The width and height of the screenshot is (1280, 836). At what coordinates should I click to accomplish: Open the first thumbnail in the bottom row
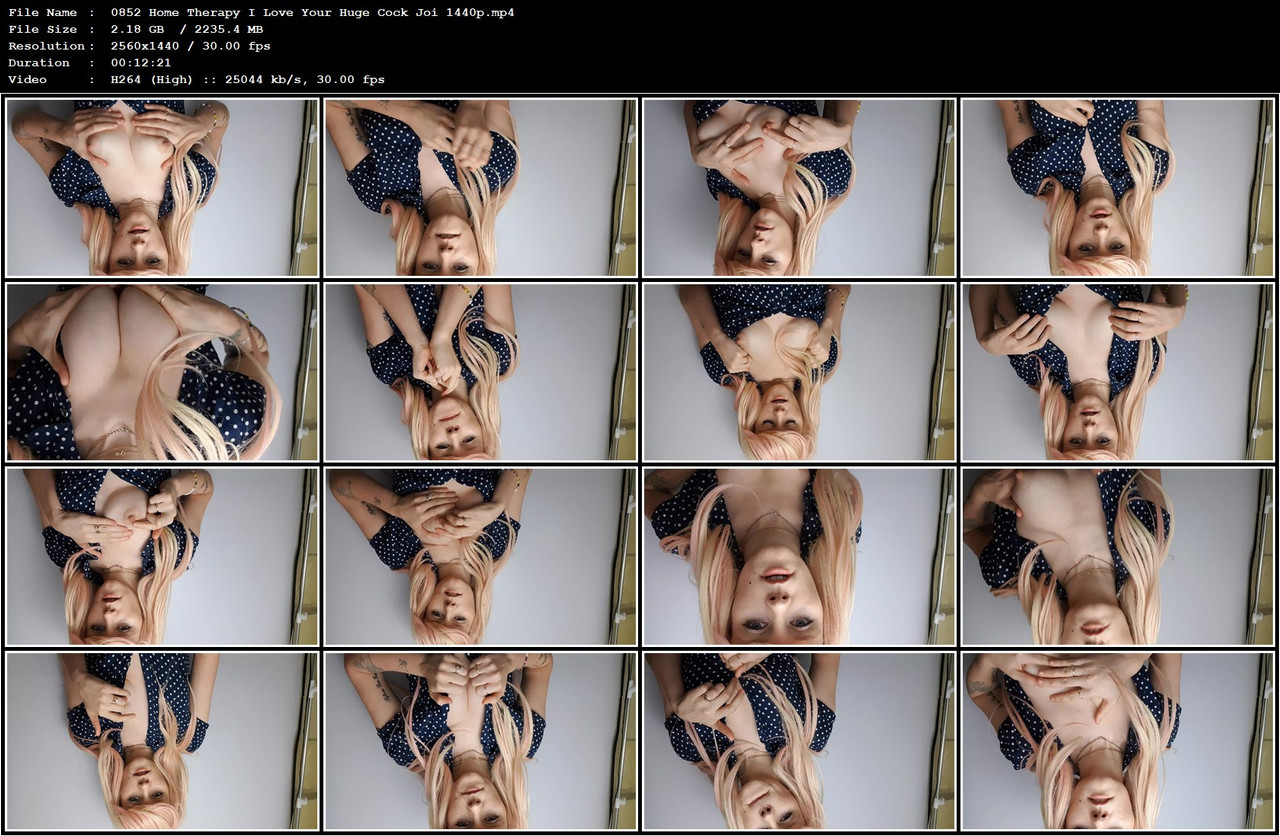tap(162, 740)
